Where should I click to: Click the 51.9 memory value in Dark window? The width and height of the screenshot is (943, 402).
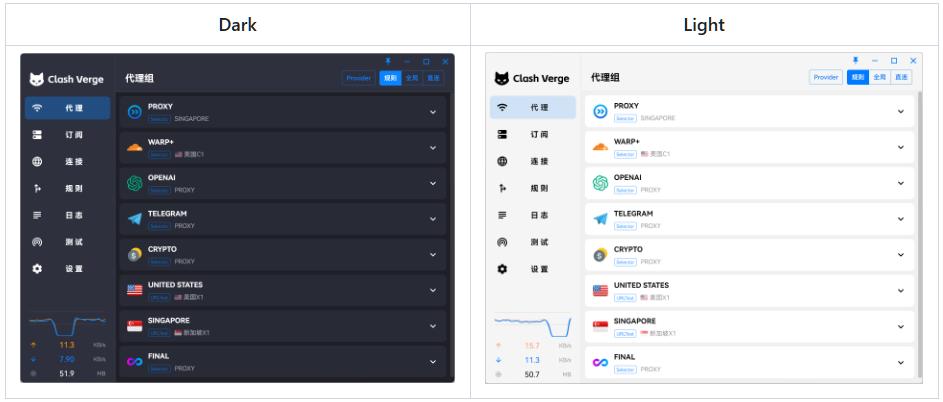(67, 373)
